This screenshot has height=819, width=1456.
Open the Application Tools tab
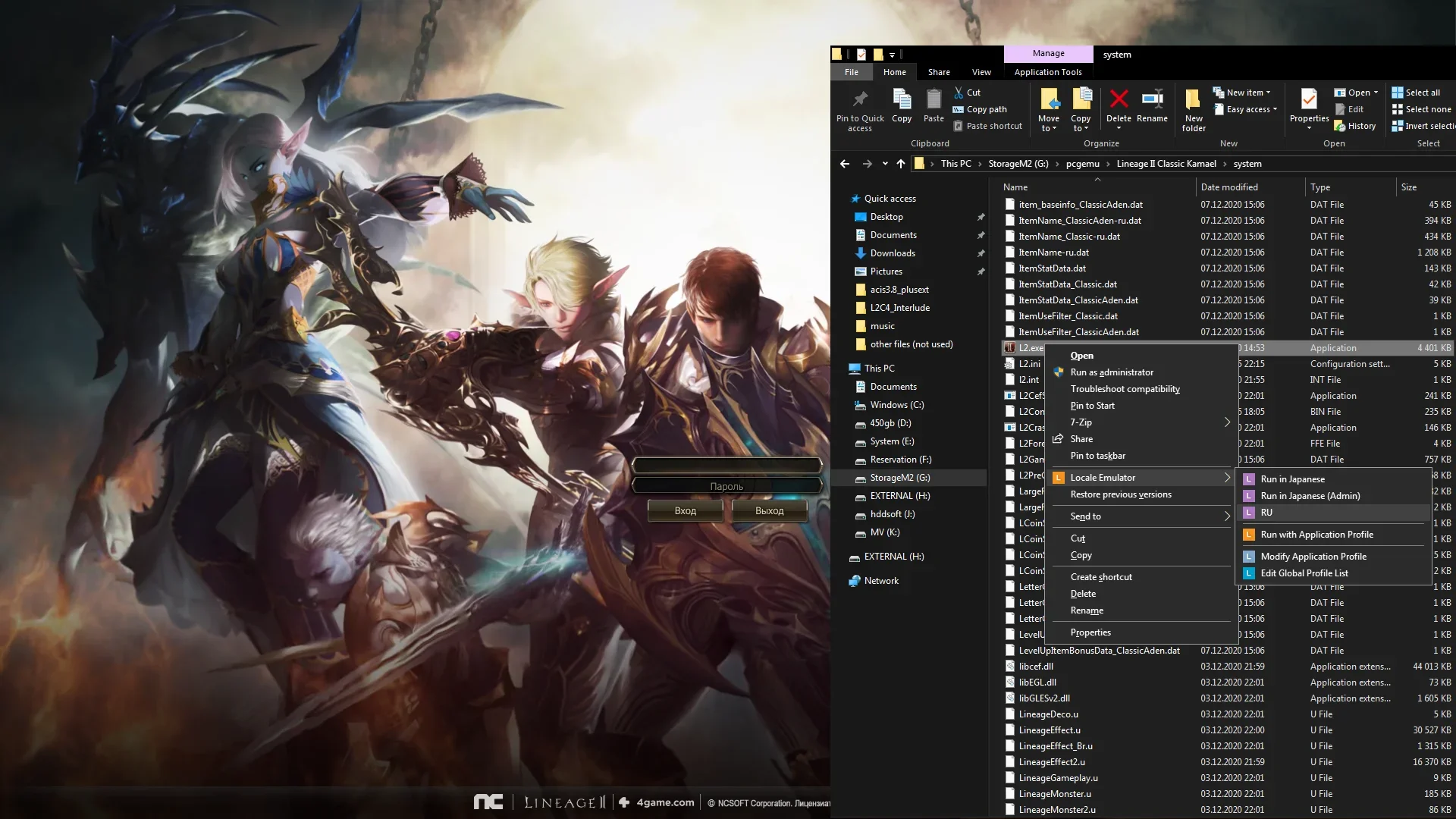click(1048, 72)
